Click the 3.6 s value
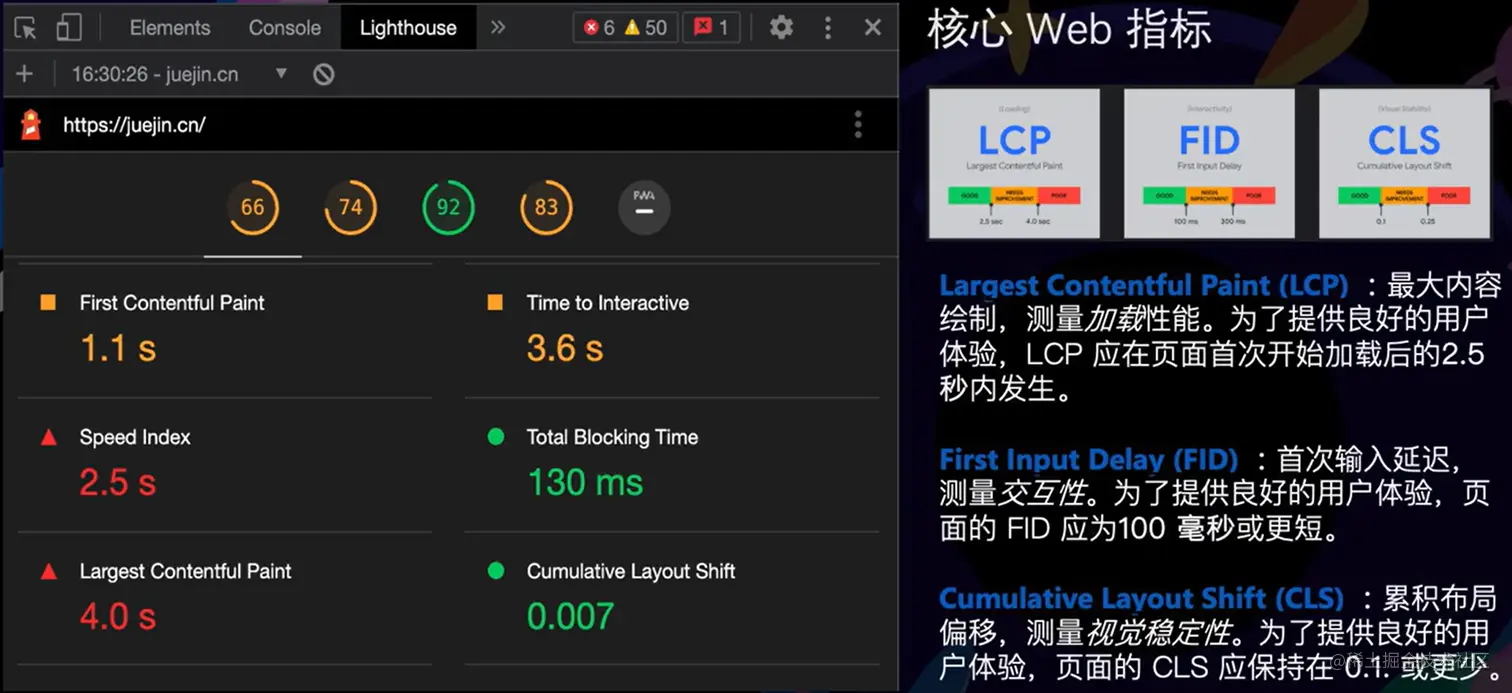The width and height of the screenshot is (1512, 693). click(565, 348)
